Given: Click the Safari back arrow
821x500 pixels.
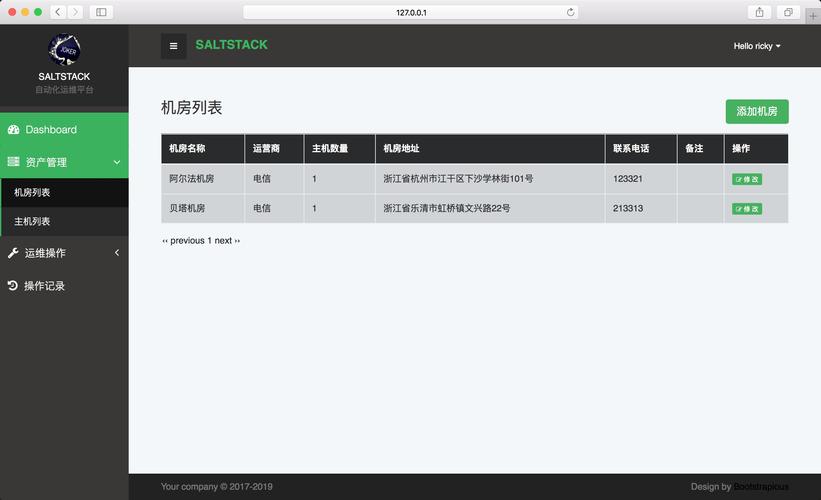Looking at the screenshot, I should click(58, 12).
